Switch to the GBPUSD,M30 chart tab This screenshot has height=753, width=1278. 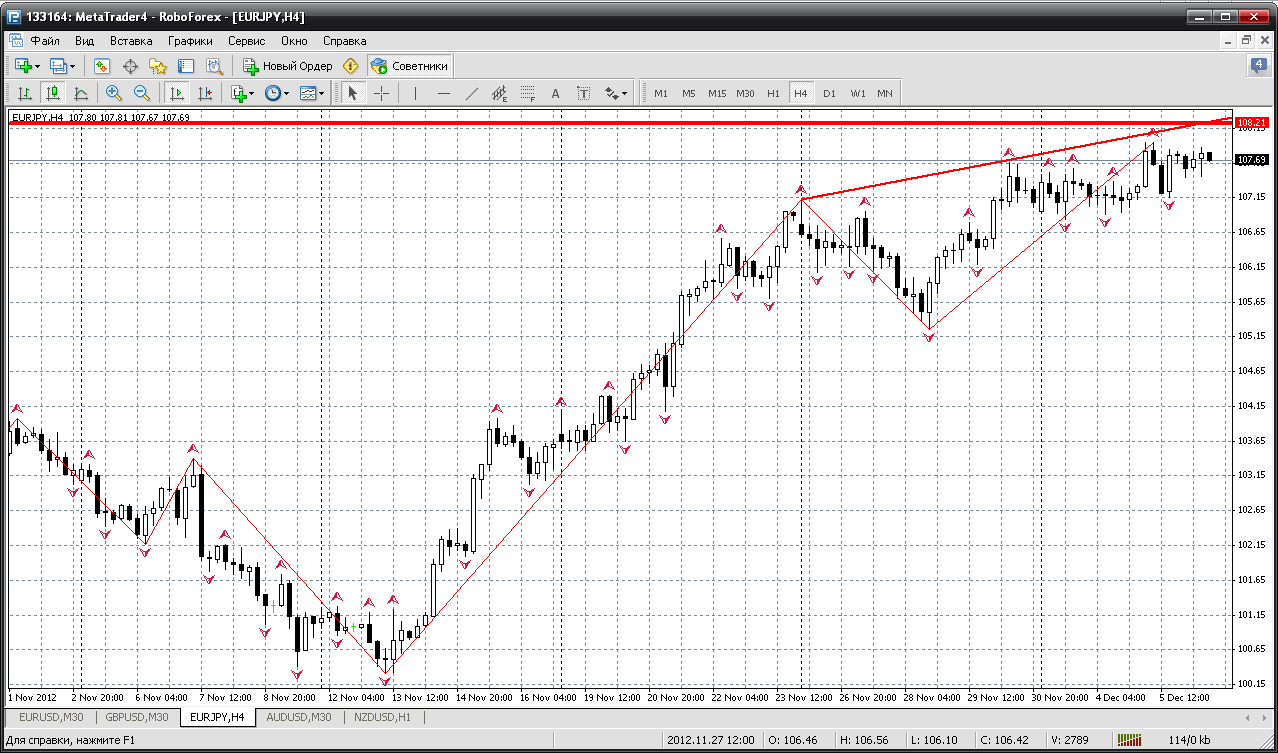[x=137, y=717]
